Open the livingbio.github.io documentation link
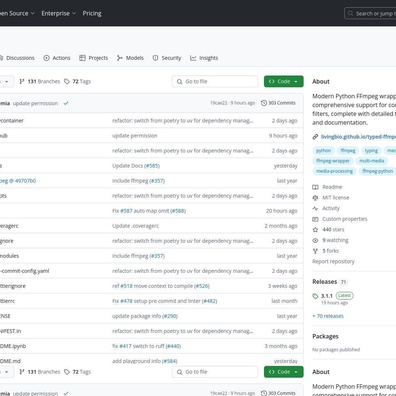 [358, 137]
